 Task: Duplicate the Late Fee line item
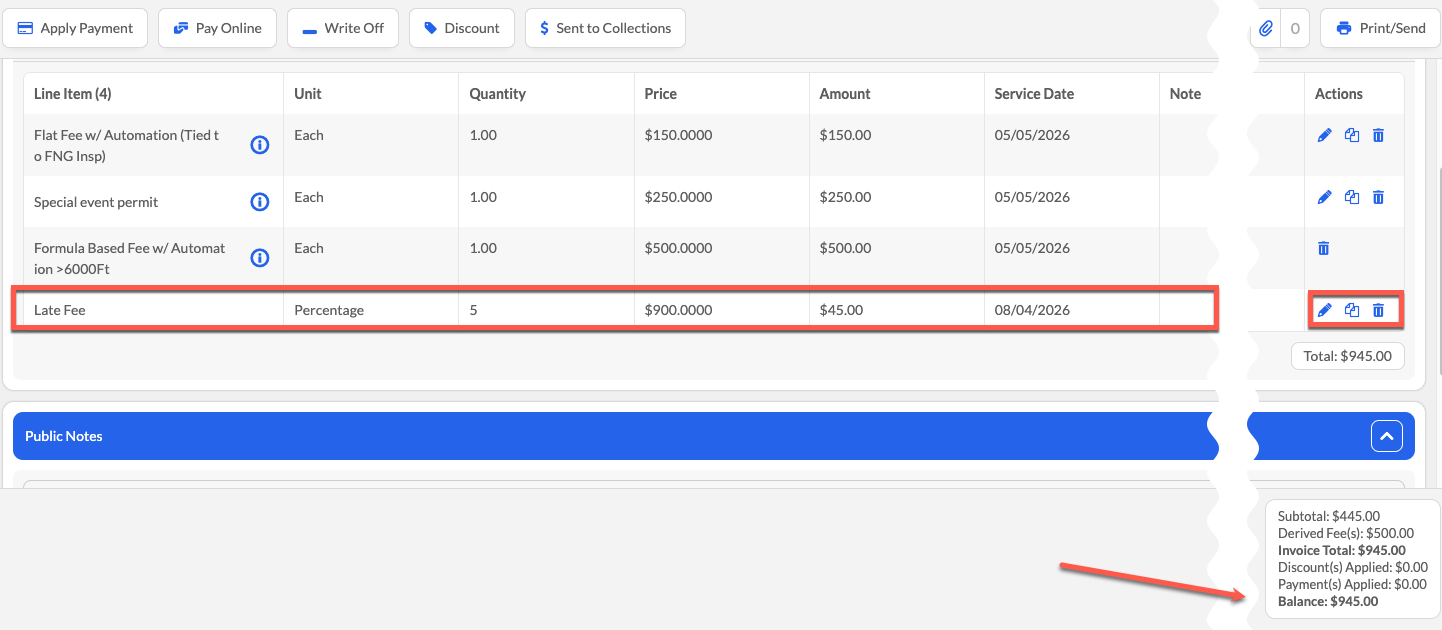tap(1352, 310)
